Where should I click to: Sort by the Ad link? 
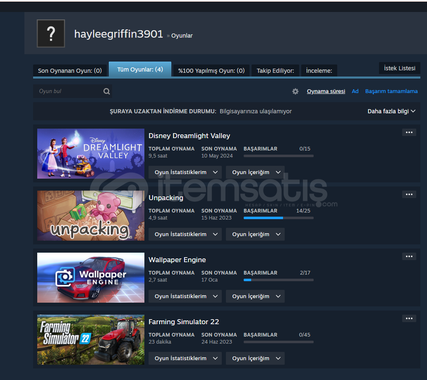[x=355, y=91]
